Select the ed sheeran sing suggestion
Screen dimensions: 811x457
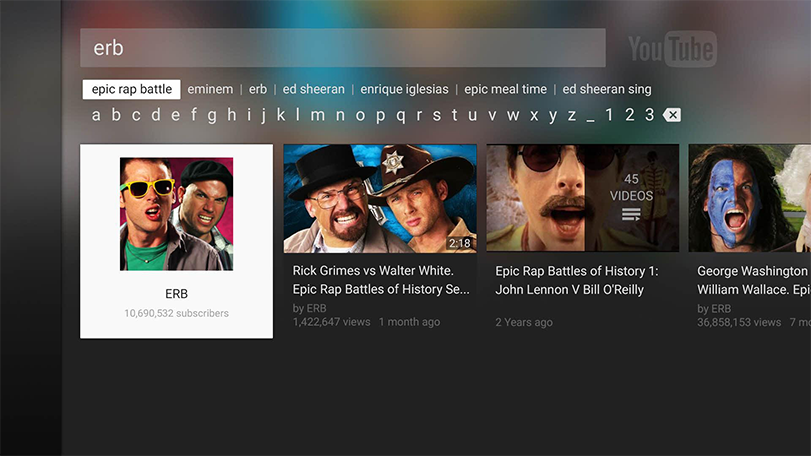click(x=607, y=89)
